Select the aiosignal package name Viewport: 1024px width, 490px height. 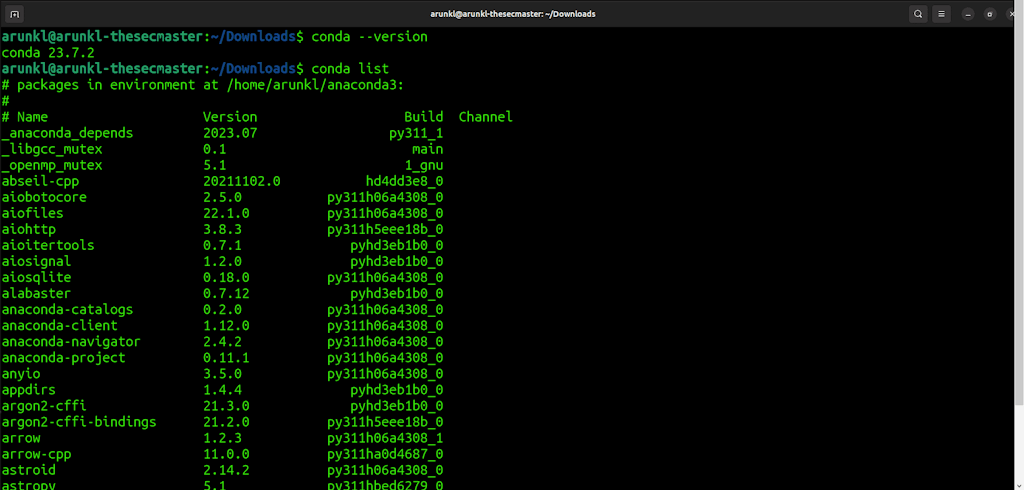(x=37, y=261)
